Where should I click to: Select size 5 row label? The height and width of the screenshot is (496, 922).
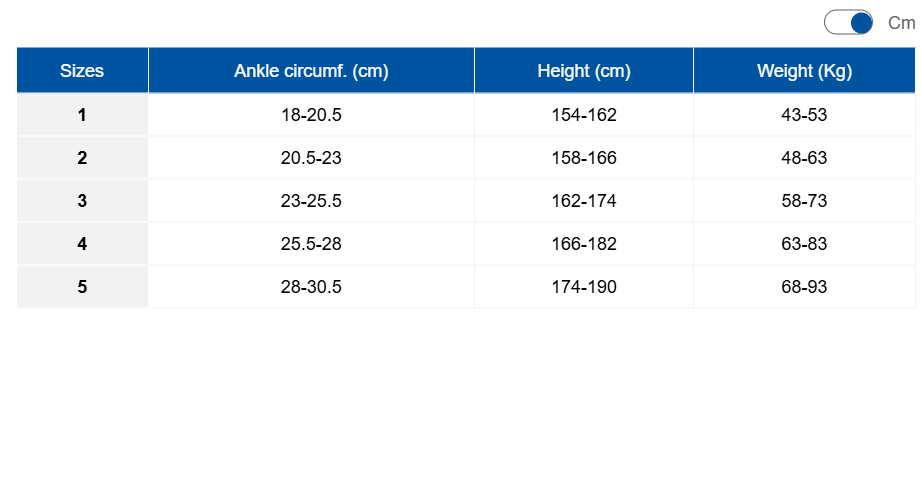(82, 286)
